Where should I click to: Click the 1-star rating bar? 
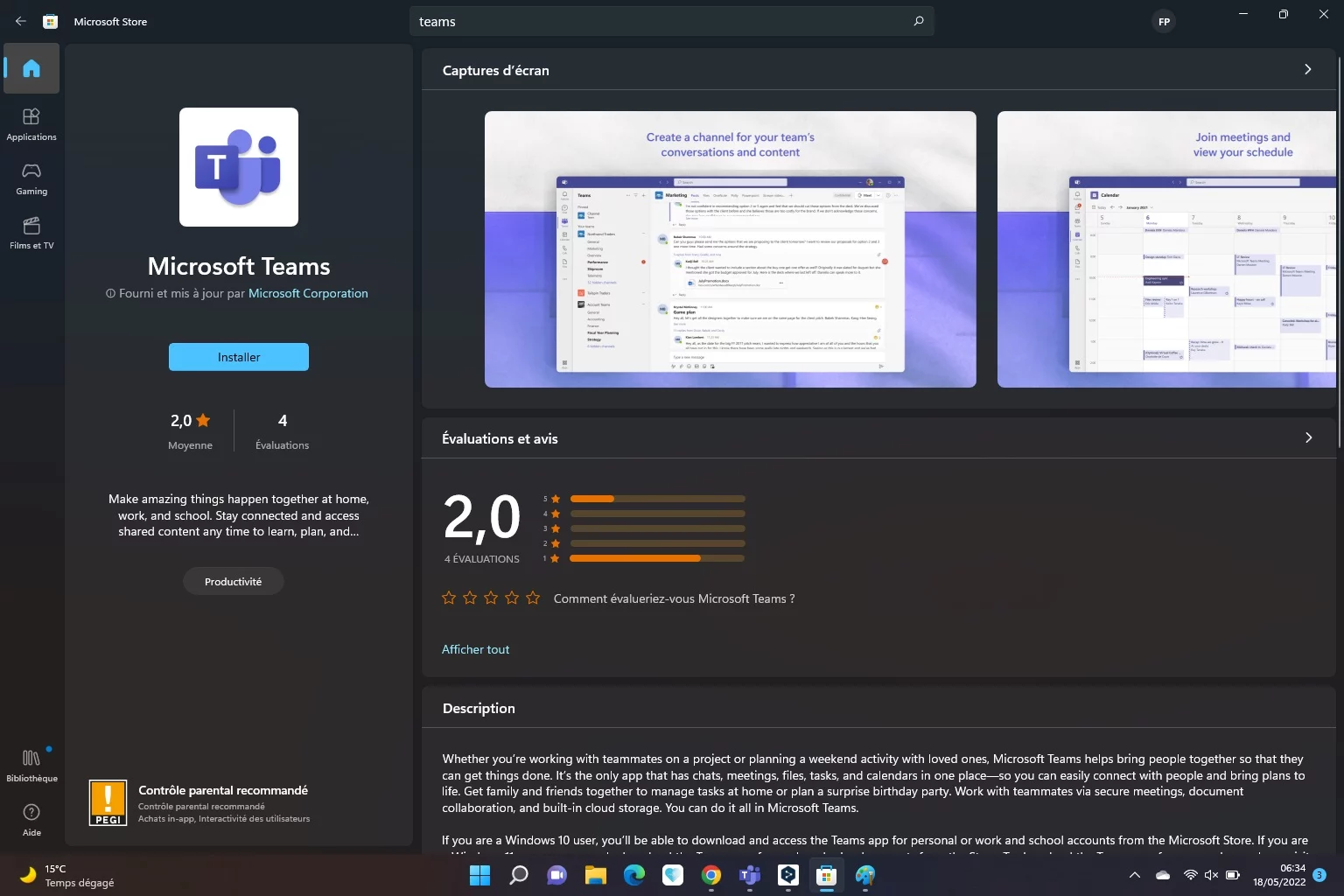pyautogui.click(x=657, y=558)
